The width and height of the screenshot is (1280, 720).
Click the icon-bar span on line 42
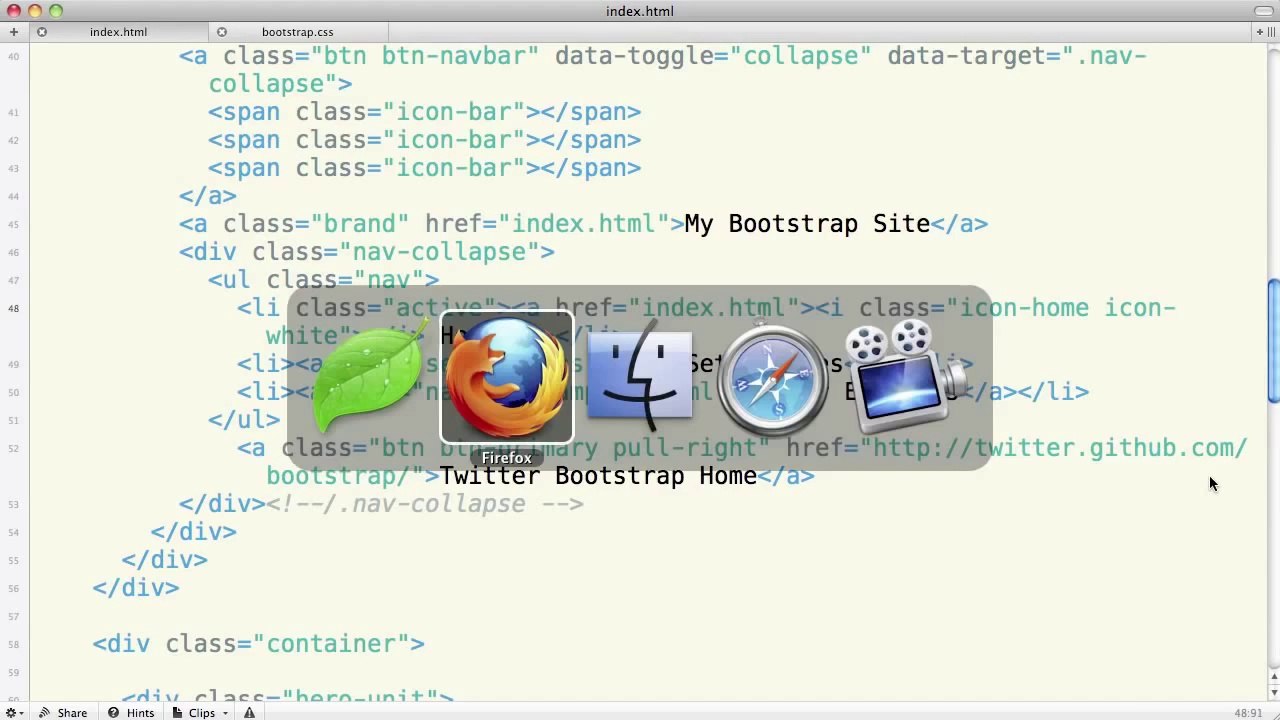[x=424, y=140]
